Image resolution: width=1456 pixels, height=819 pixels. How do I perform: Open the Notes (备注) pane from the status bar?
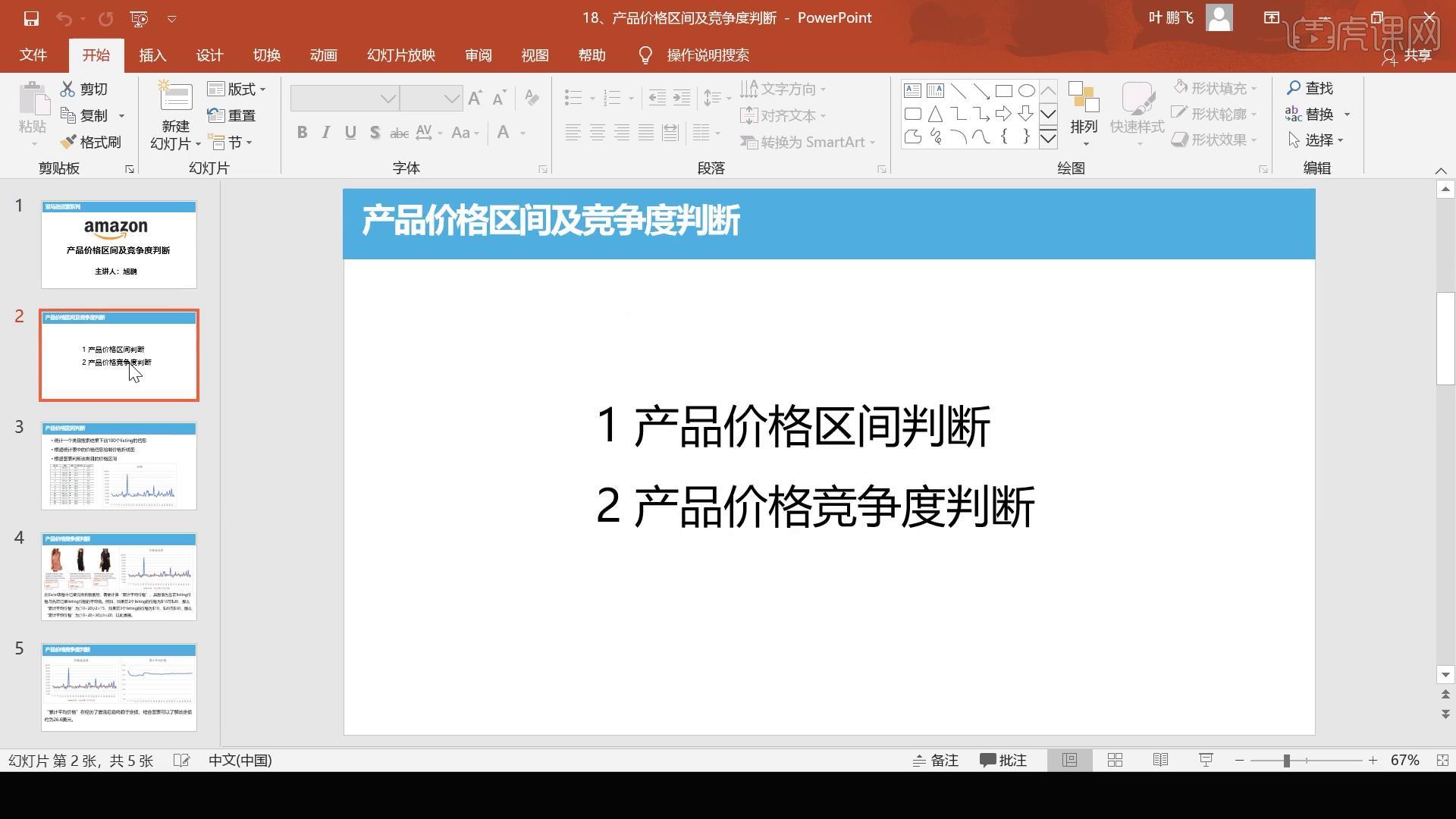click(936, 760)
